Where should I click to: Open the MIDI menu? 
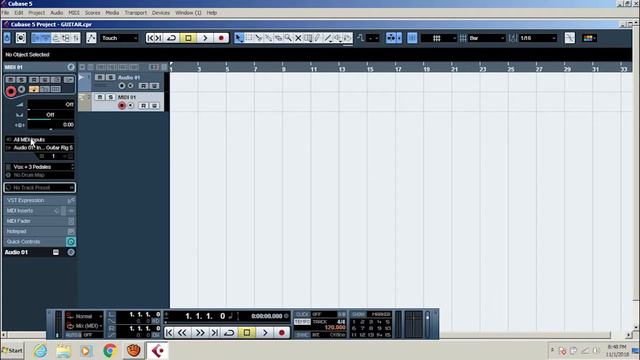pyautogui.click(x=74, y=13)
